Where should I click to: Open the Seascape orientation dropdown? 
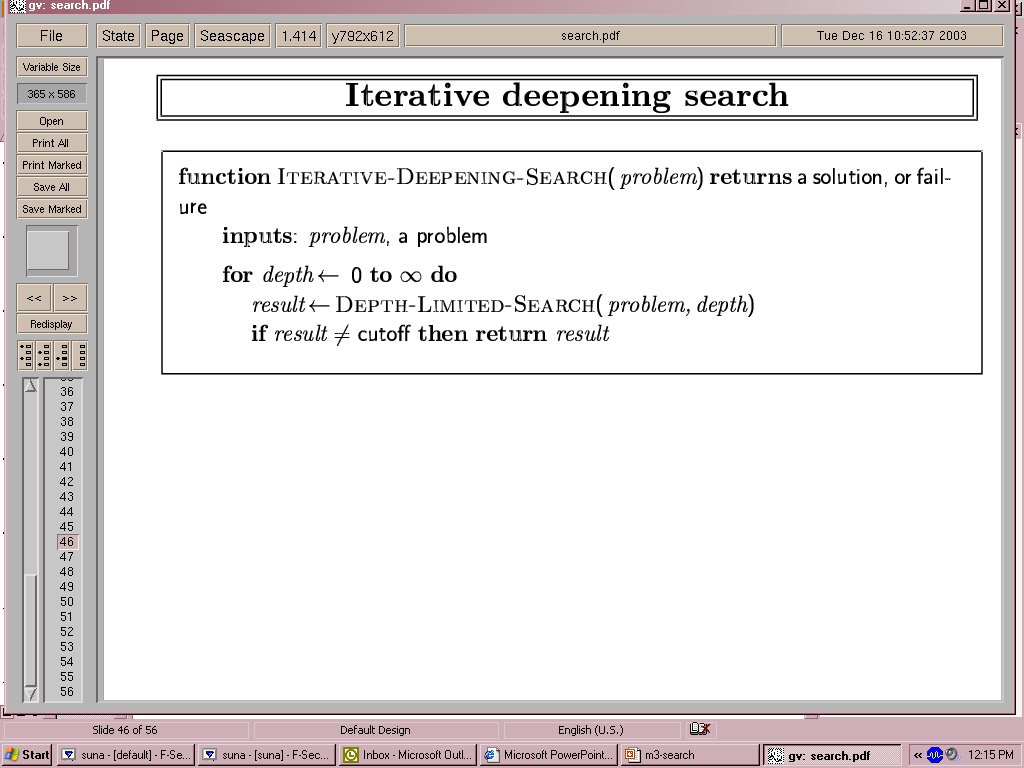click(x=232, y=36)
